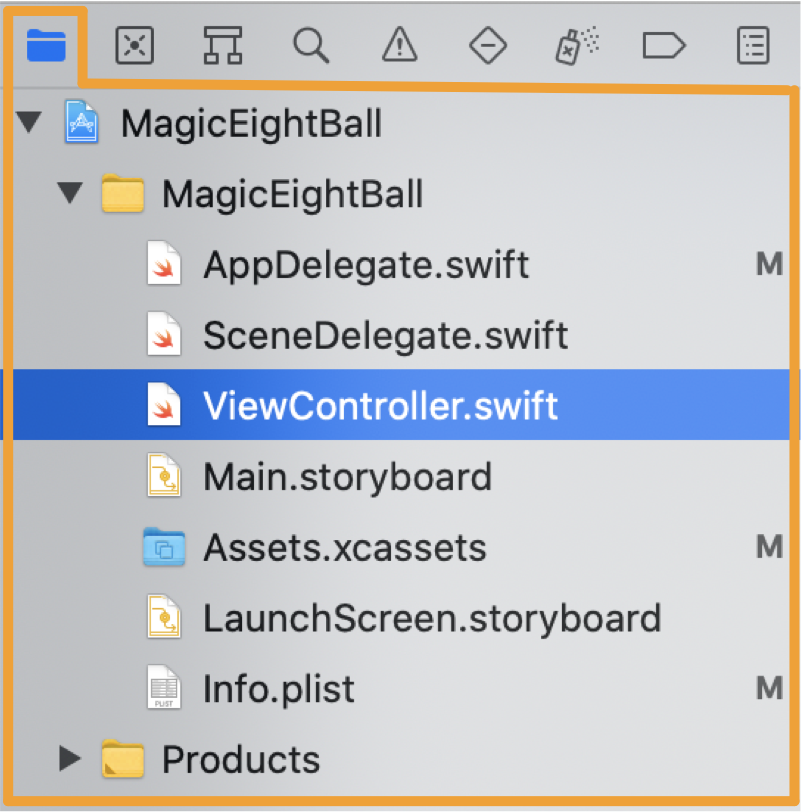Open the Test navigator diamond icon
Image resolution: width=810 pixels, height=812 pixels.
487,46
